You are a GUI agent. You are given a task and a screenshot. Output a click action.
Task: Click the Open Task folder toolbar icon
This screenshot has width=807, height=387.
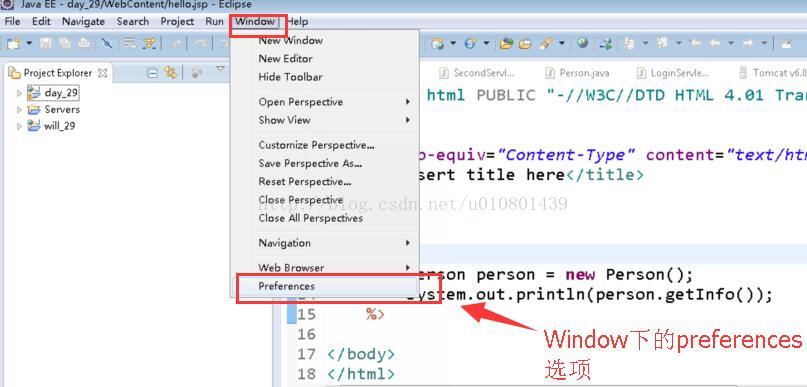tap(525, 44)
